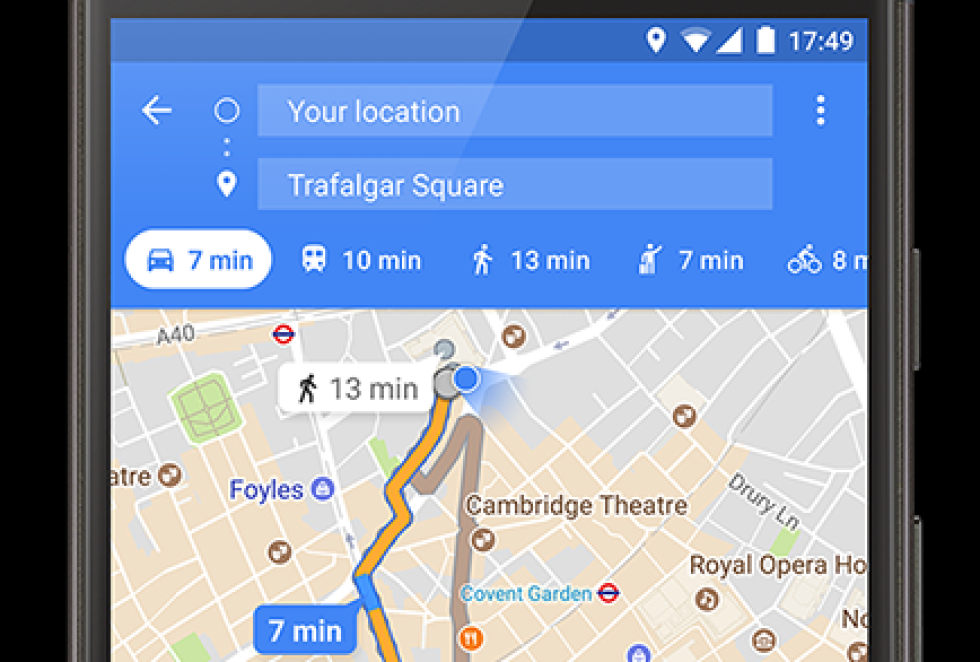Edit the Your location field
The height and width of the screenshot is (662, 980).
click(514, 111)
